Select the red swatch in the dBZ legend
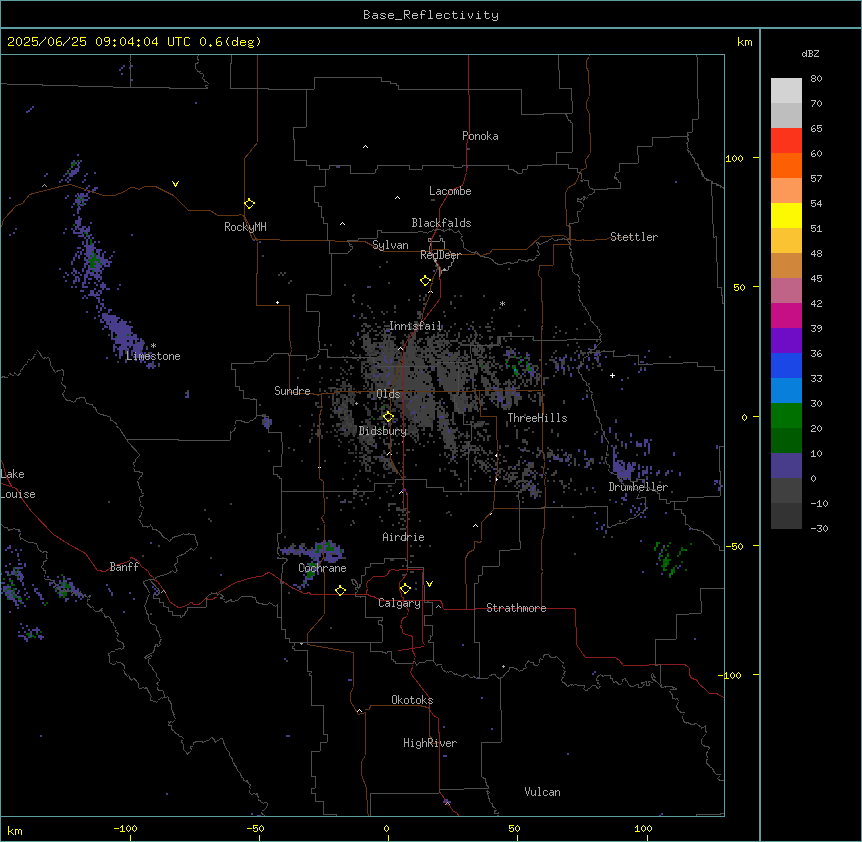 click(x=786, y=140)
